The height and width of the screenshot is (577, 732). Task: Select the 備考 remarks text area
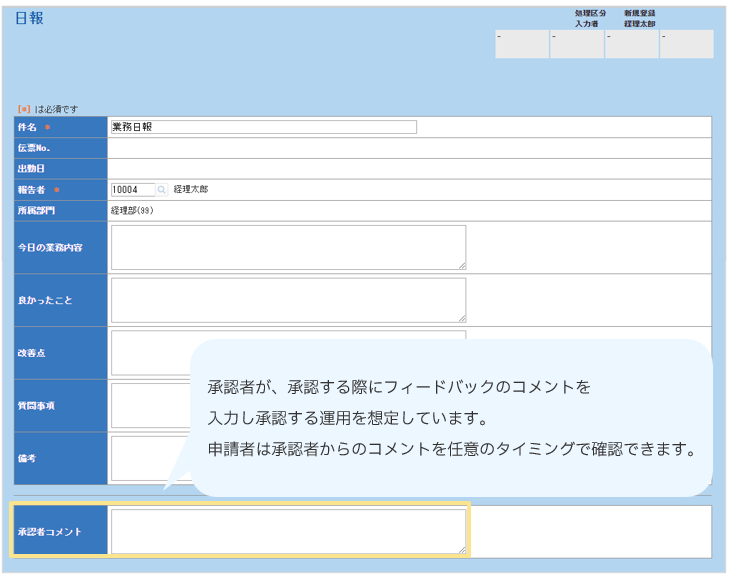[150, 458]
